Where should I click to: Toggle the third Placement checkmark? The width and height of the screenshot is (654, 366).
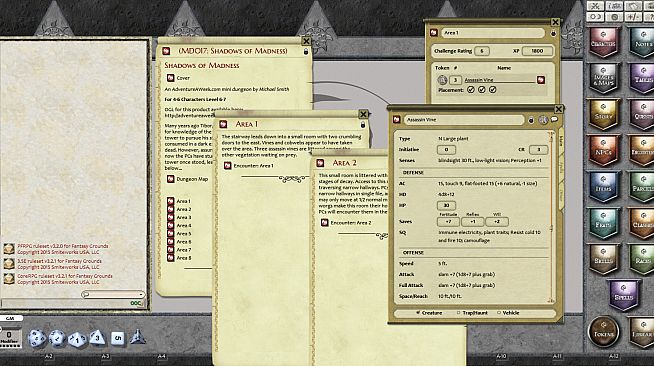click(493, 90)
